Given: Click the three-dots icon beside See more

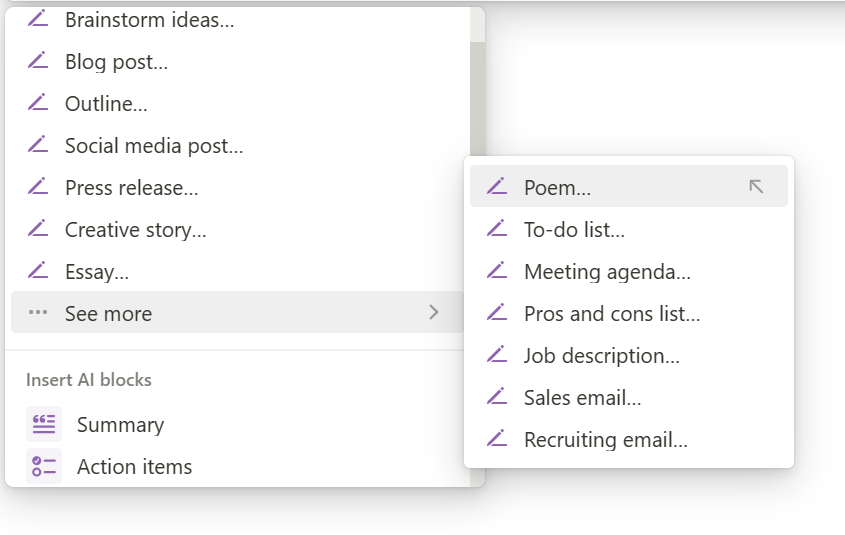Looking at the screenshot, I should coord(38,313).
